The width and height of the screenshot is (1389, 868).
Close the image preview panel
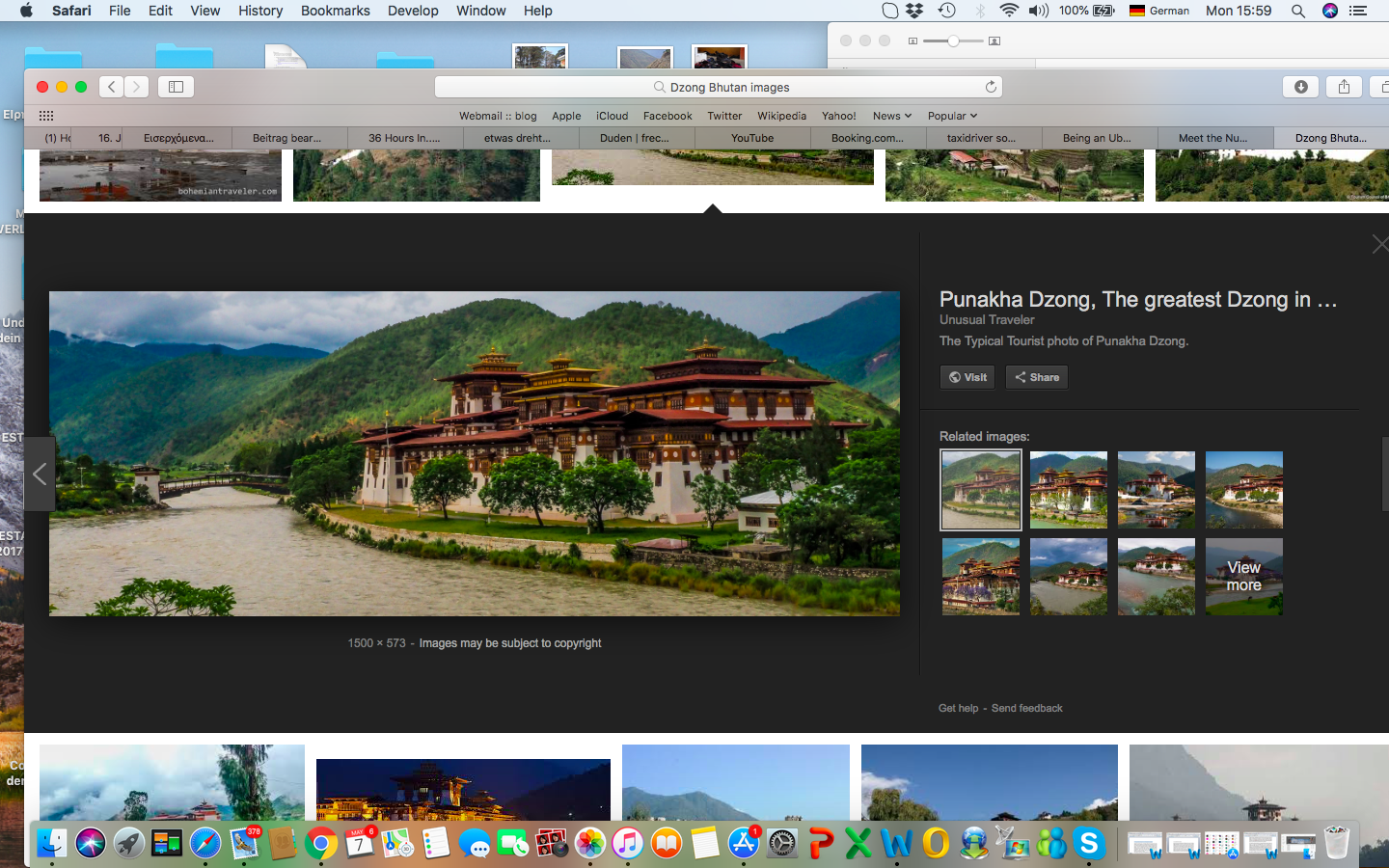(1379, 244)
